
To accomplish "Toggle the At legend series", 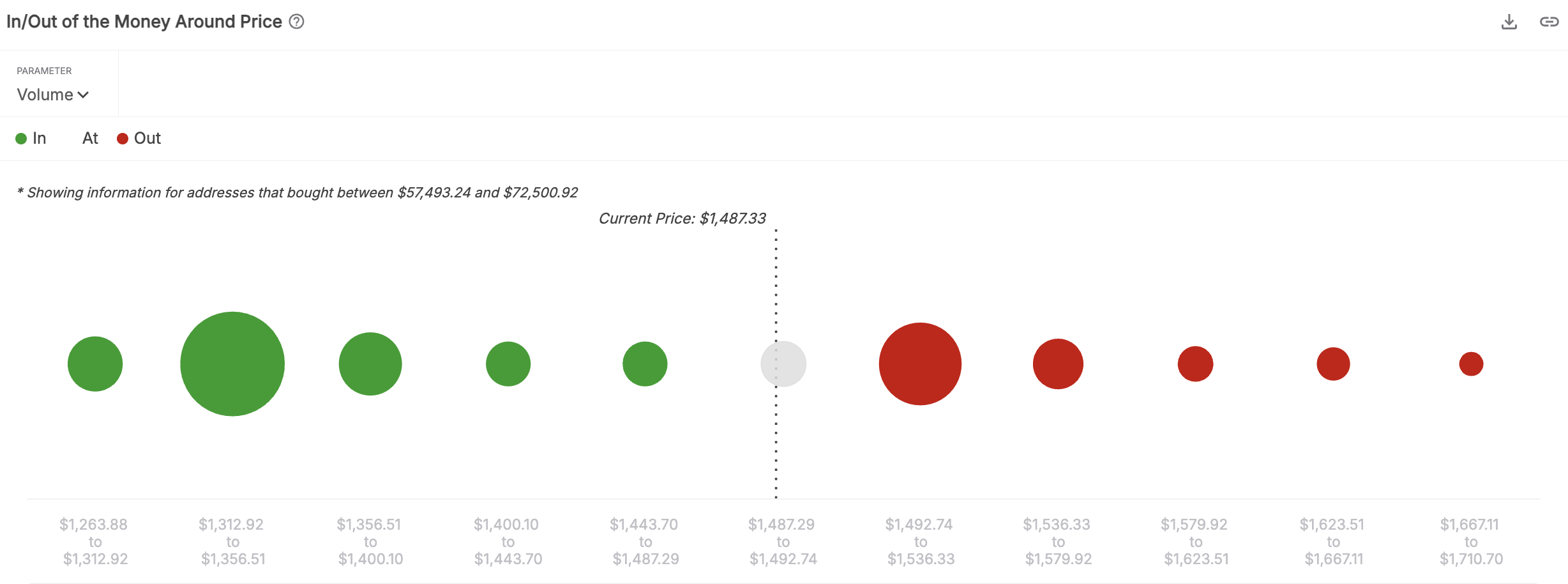I will (x=90, y=139).
